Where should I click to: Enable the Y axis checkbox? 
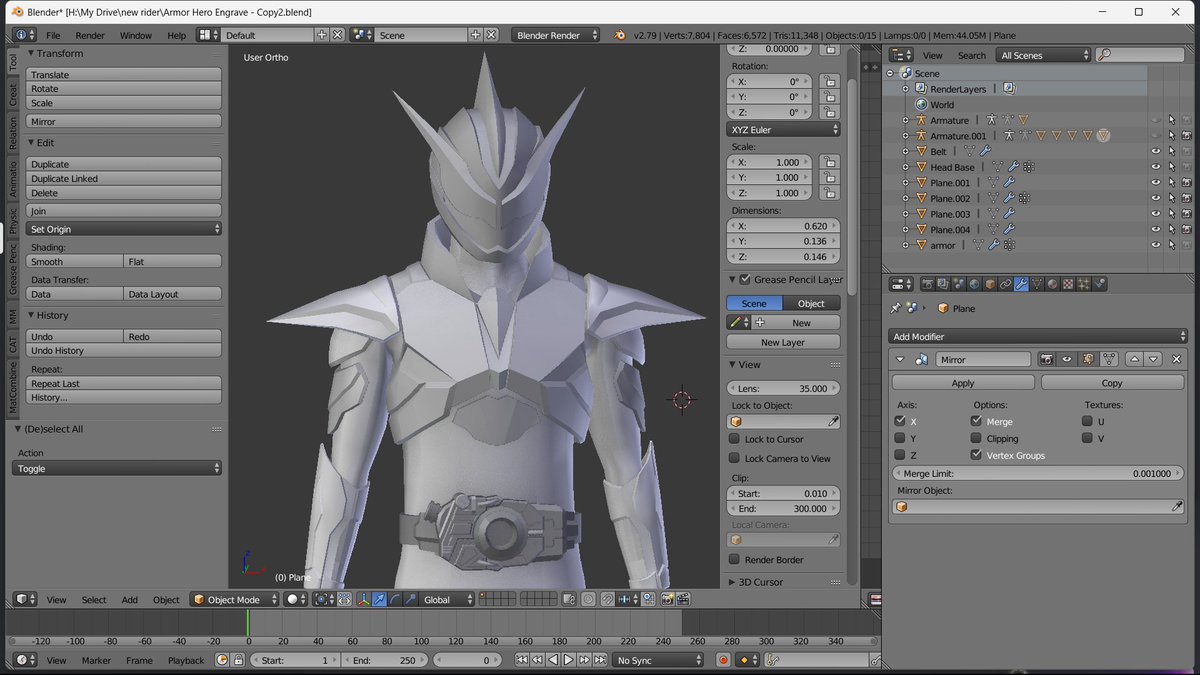[x=900, y=438]
